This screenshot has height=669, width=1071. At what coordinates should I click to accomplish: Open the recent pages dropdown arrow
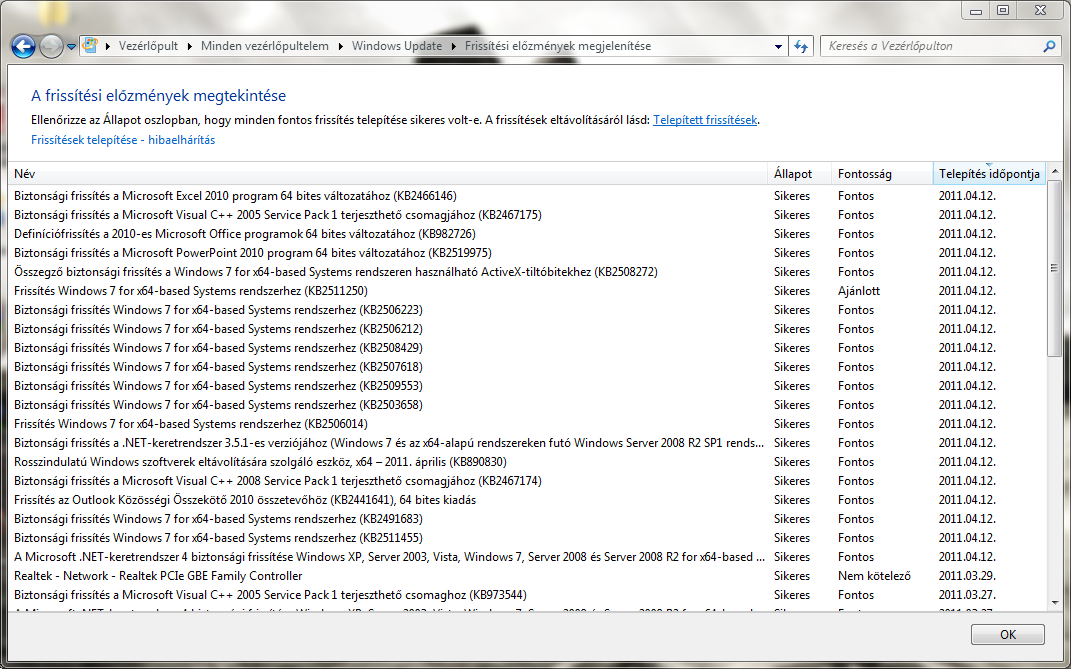71,47
